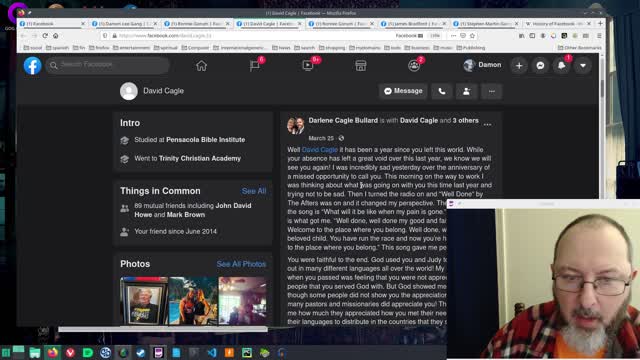Open the Facebook logo home link
The height and width of the screenshot is (360, 640).
point(32,65)
